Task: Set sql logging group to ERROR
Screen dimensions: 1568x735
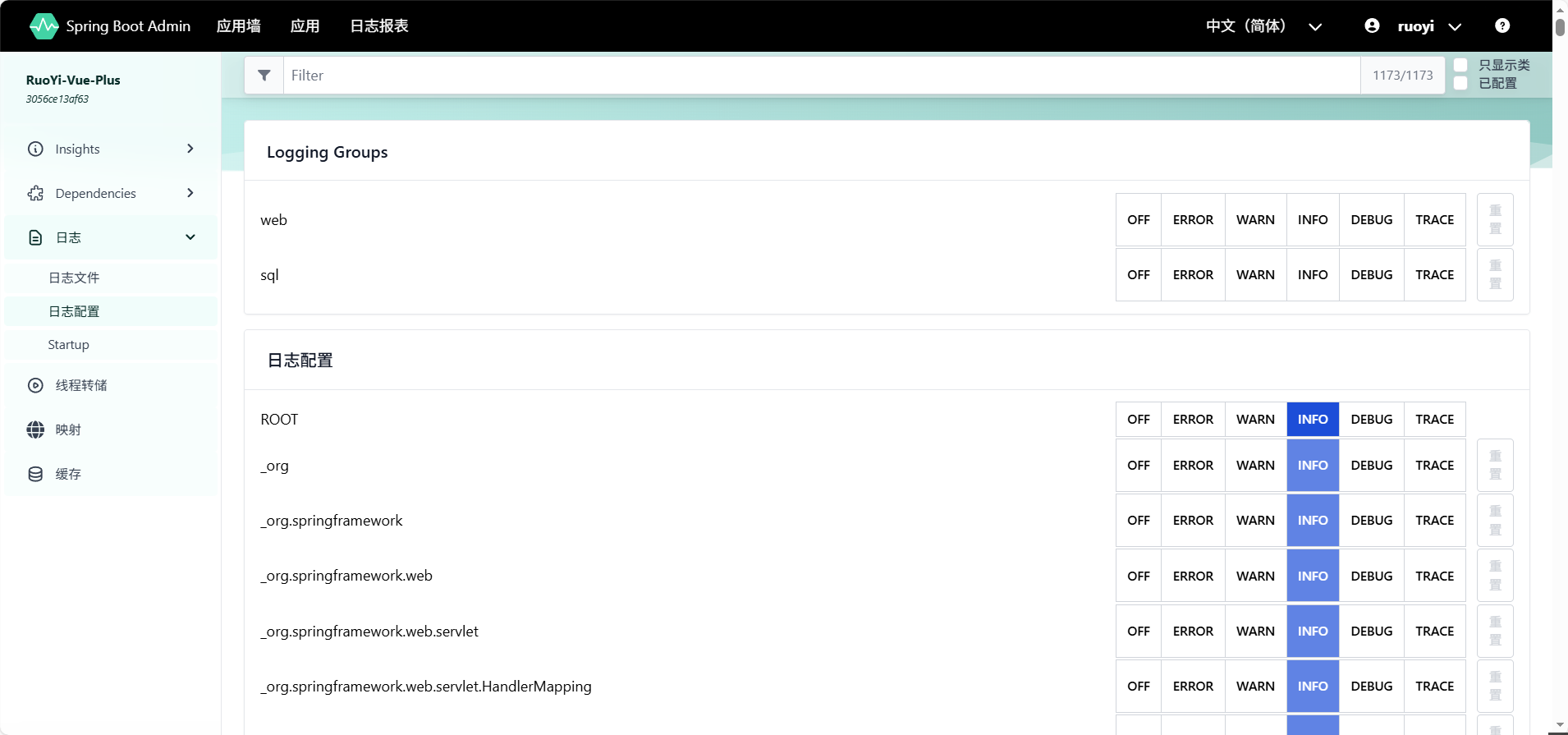Action: point(1192,275)
